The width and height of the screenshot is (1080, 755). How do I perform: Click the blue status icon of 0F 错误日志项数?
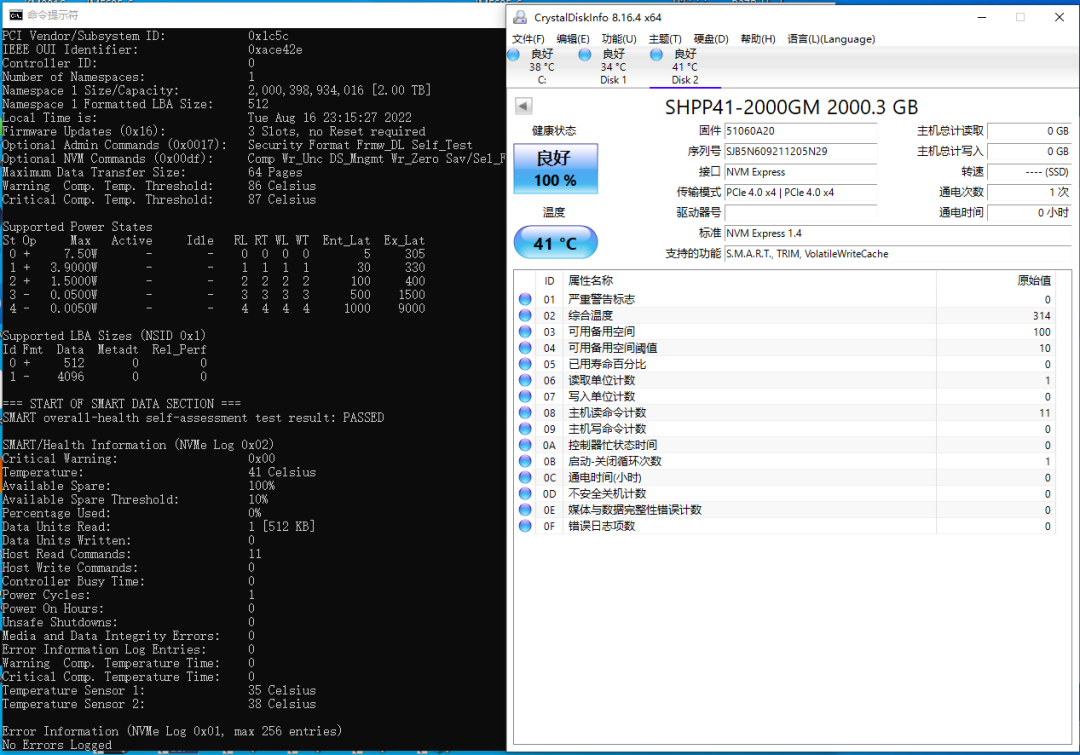(x=525, y=526)
